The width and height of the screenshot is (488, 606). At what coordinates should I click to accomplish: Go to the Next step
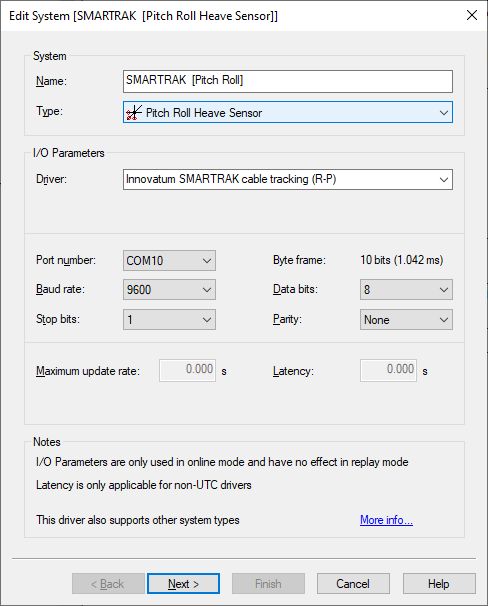(184, 584)
